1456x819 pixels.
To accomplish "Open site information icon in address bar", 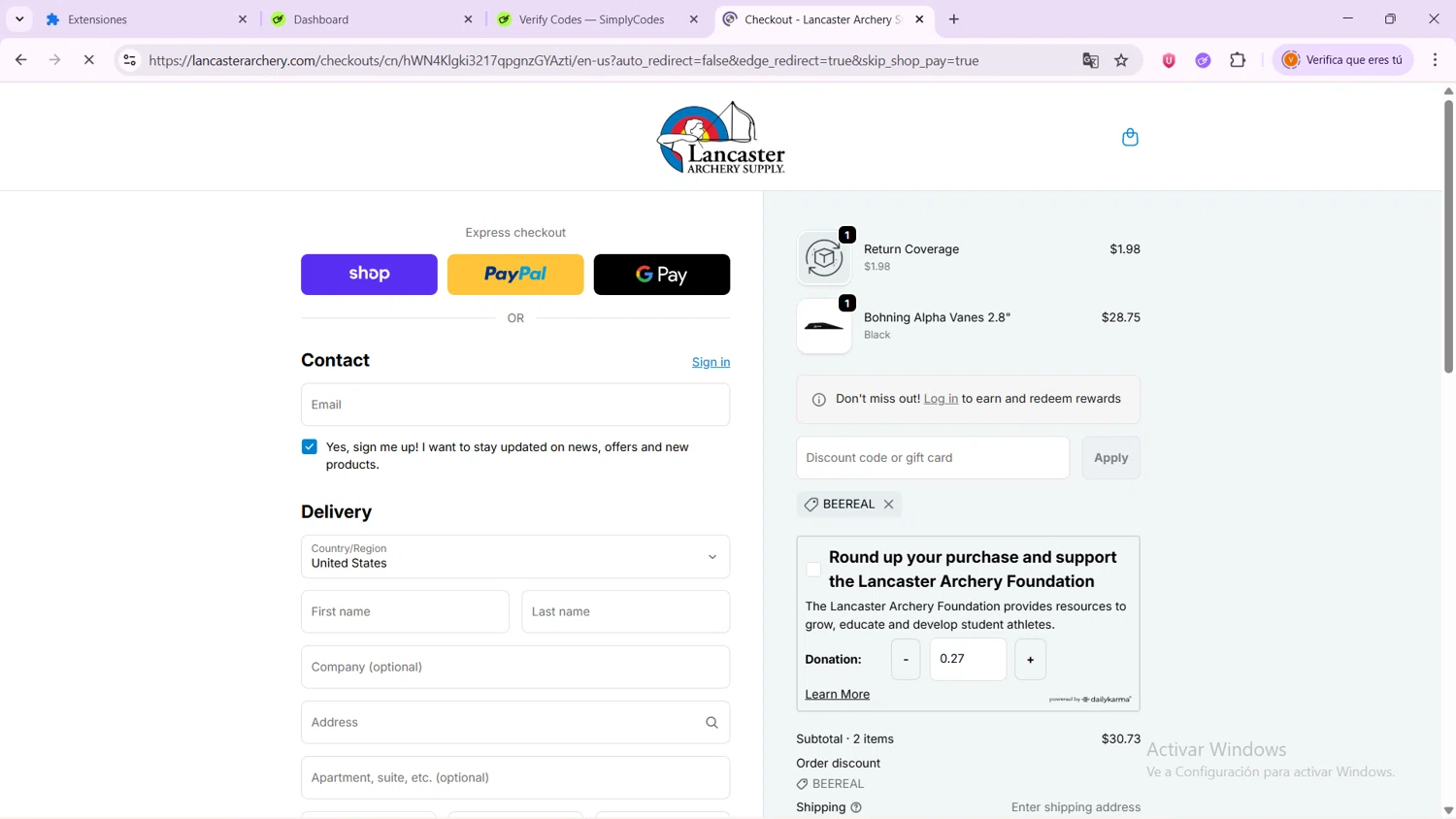I will 129,60.
